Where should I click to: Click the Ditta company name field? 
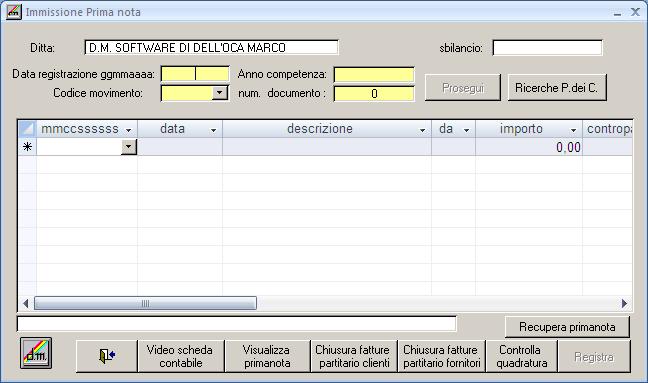[x=212, y=48]
